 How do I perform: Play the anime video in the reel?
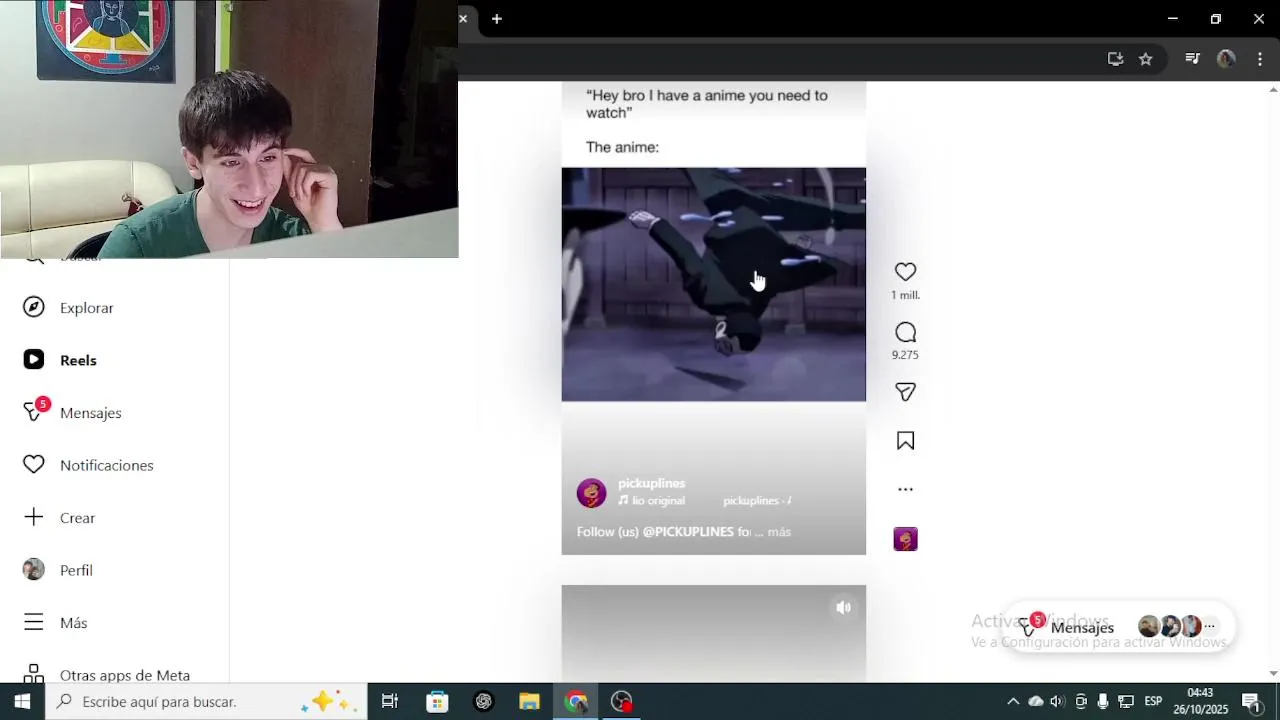tap(713, 284)
